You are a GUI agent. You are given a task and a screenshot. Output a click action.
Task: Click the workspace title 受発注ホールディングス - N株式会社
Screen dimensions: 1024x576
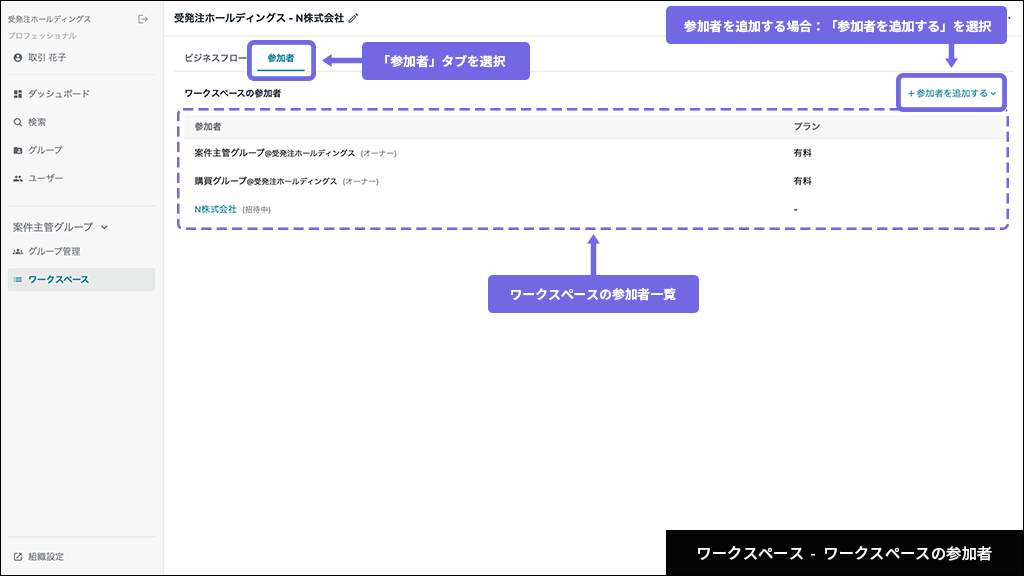(x=259, y=18)
